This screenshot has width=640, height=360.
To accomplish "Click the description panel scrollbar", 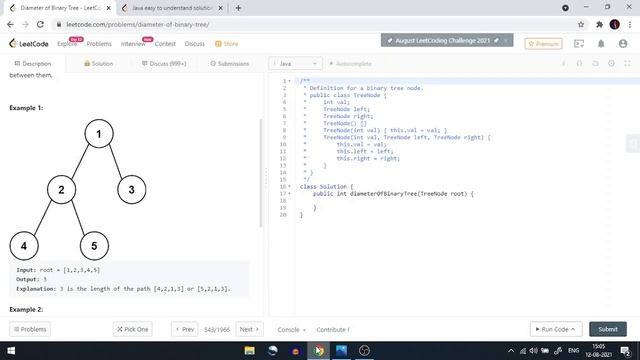I will click(x=260, y=173).
